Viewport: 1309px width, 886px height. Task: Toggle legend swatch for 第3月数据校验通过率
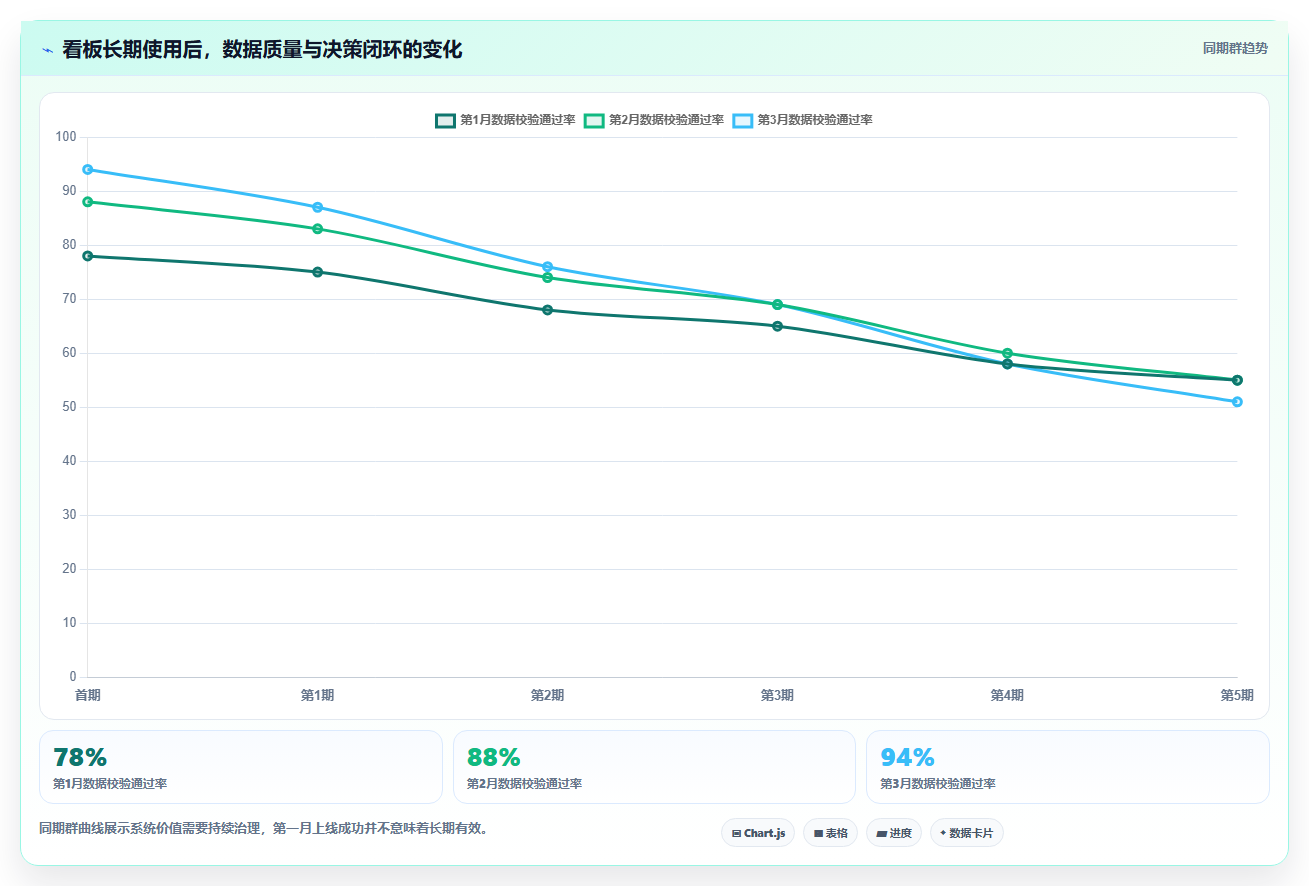tap(743, 120)
